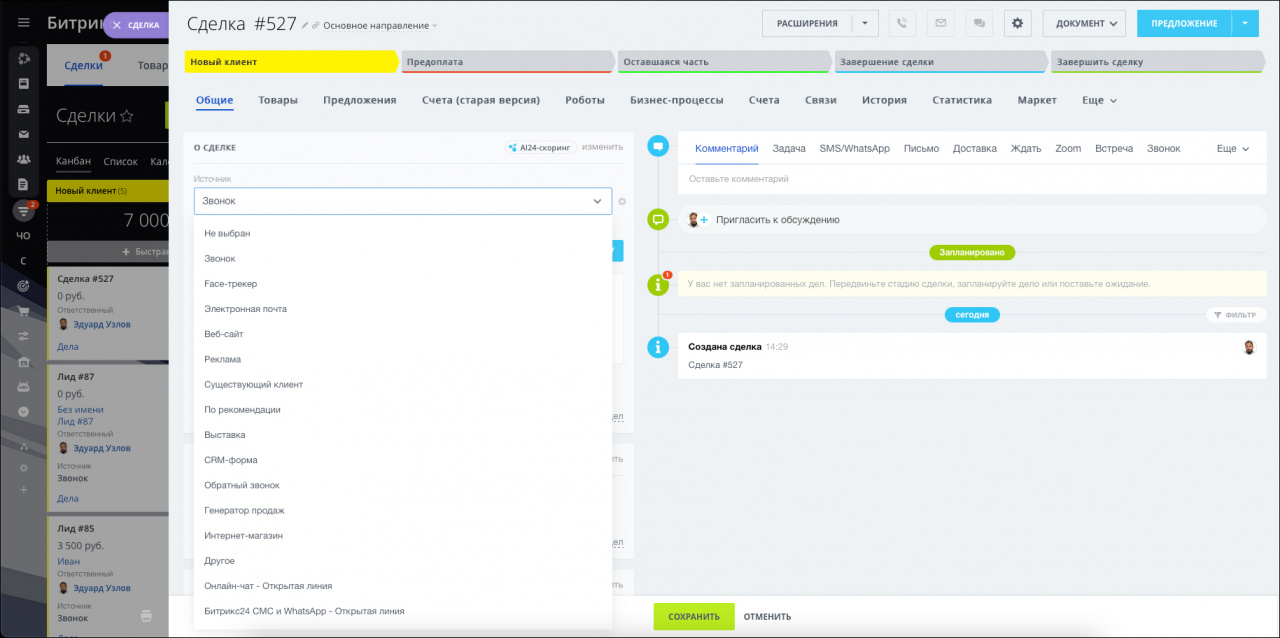Set stage to Завершение сделки
Image resolution: width=1280 pixels, height=638 pixels.
coord(940,61)
